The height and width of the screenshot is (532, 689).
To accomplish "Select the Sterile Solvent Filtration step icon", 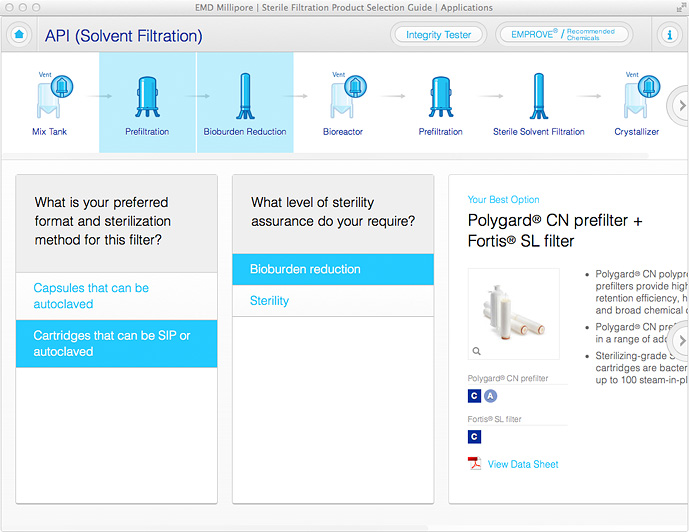I will pos(538,97).
